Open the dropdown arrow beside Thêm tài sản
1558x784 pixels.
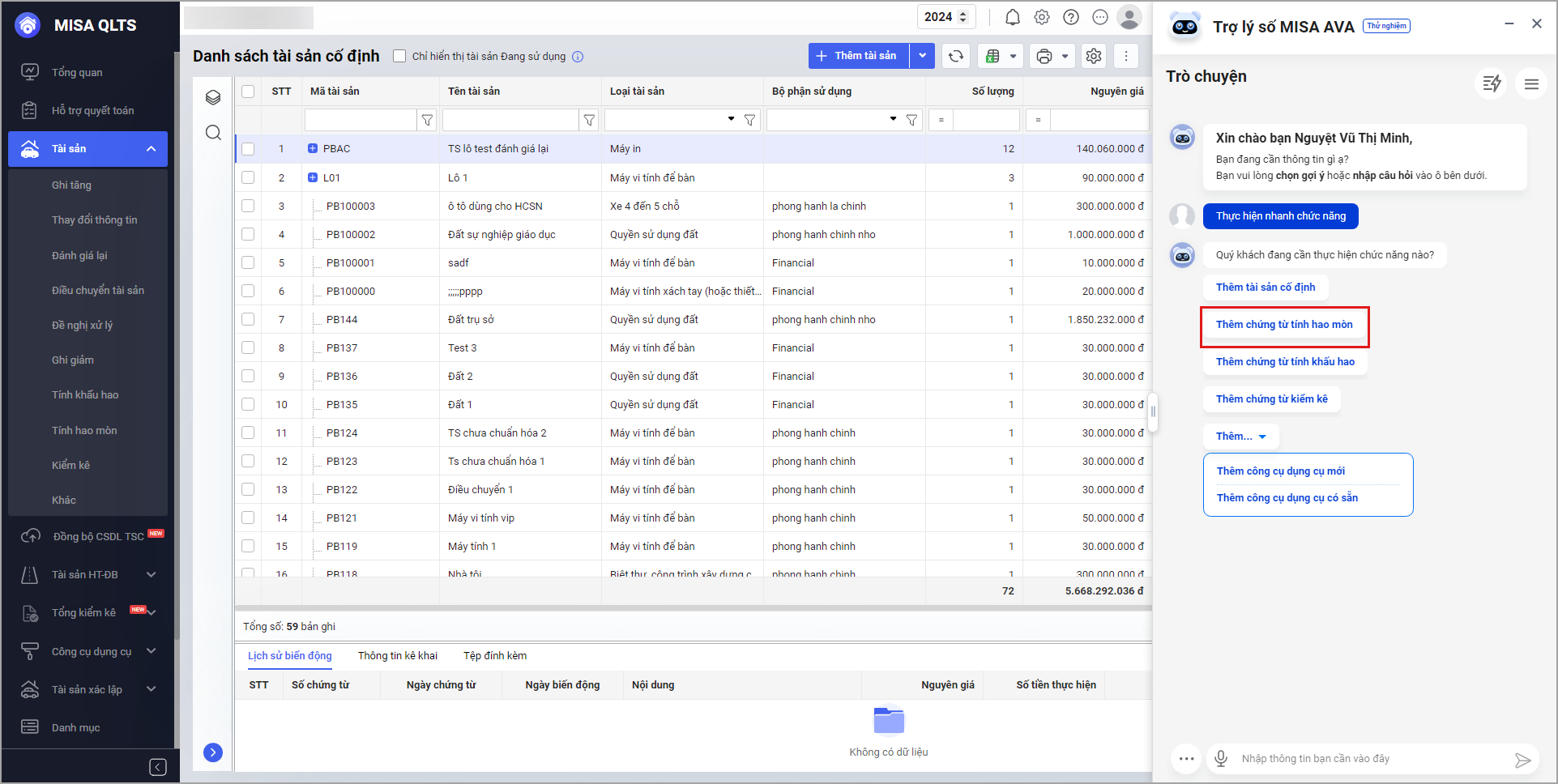tap(922, 56)
